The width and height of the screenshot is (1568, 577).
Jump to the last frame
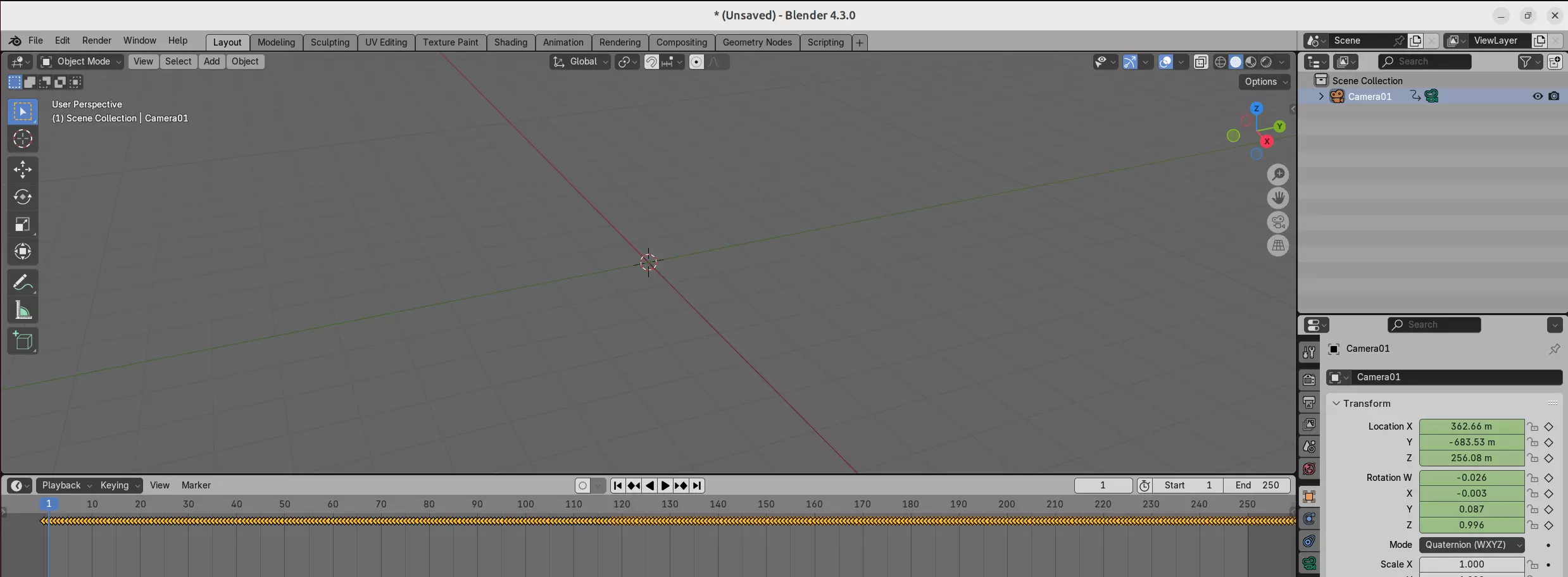[697, 485]
